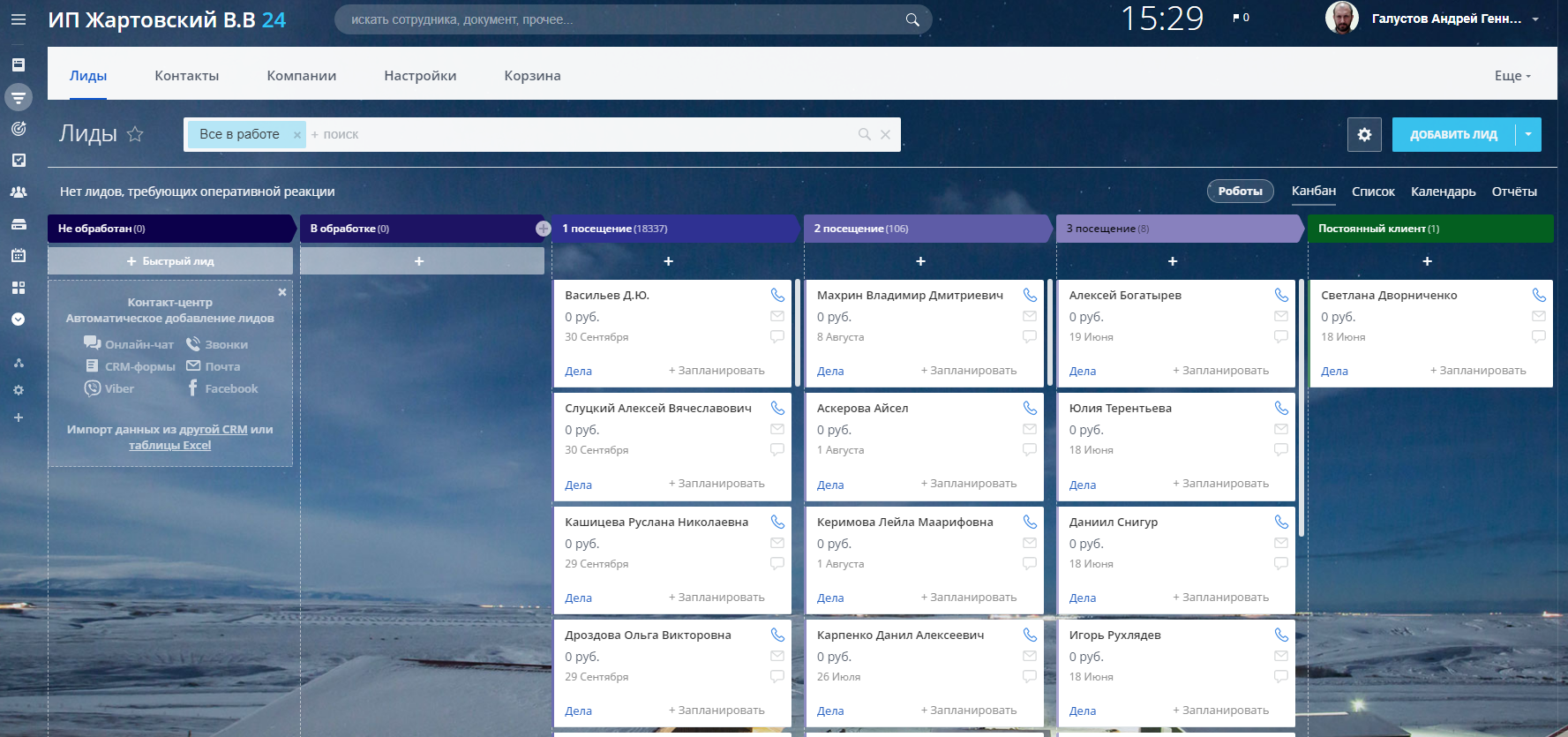This screenshot has height=737, width=1568.
Task: Open Дела link for Карпенко Данил Алексеевич
Action: [830, 711]
